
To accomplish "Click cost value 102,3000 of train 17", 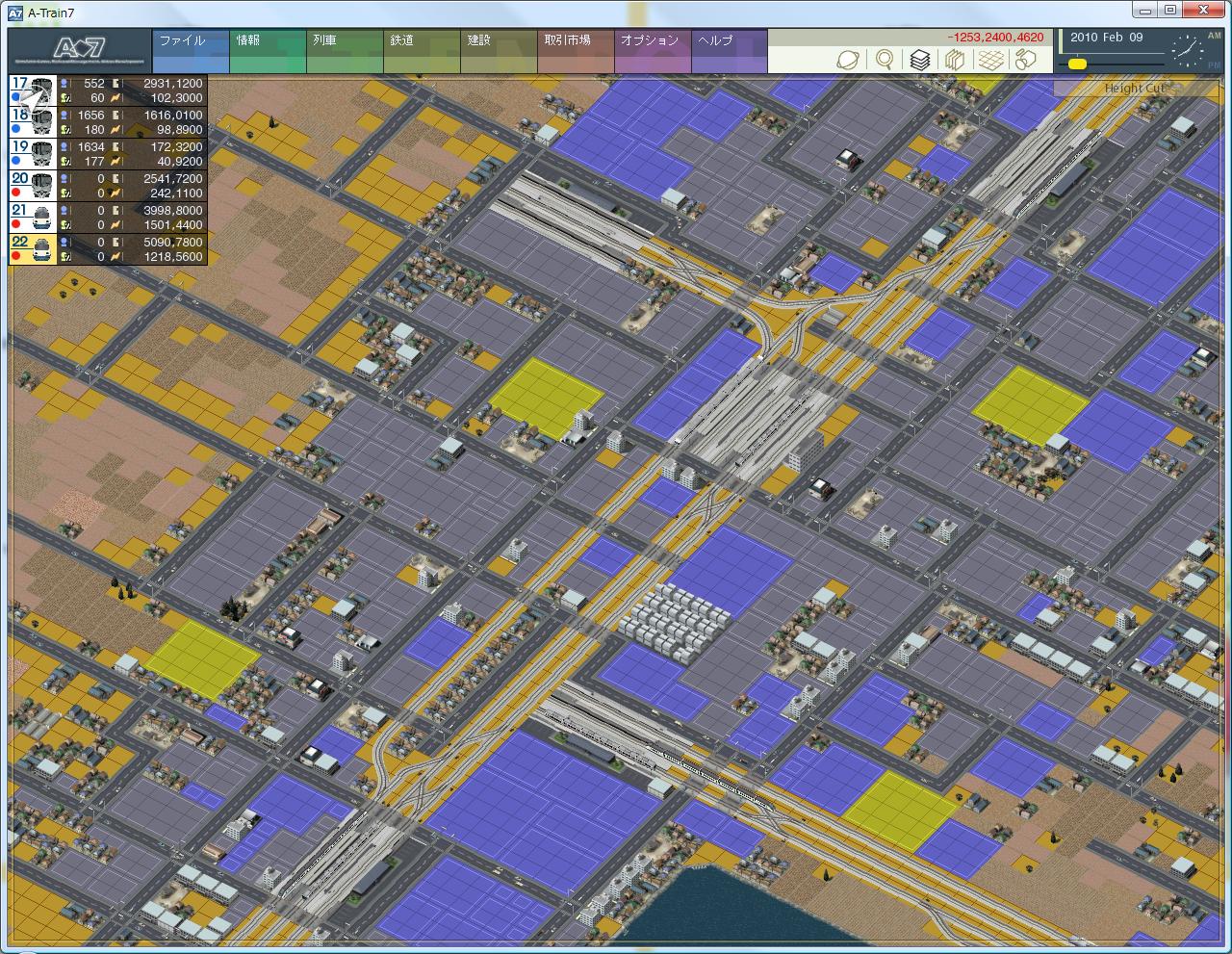I will point(177,98).
